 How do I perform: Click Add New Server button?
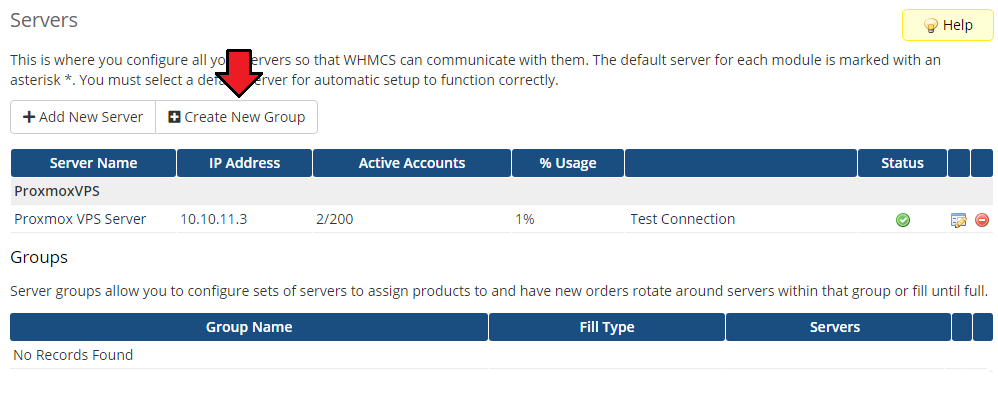(x=83, y=117)
